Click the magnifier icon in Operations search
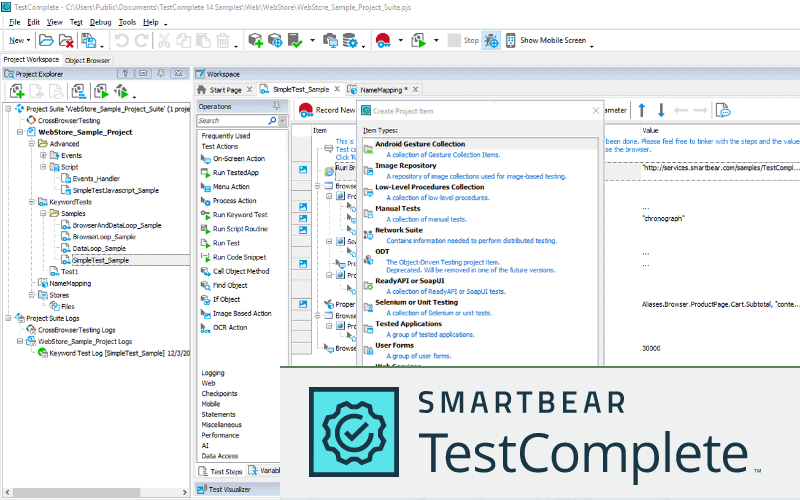The image size is (800, 500). tap(272, 121)
